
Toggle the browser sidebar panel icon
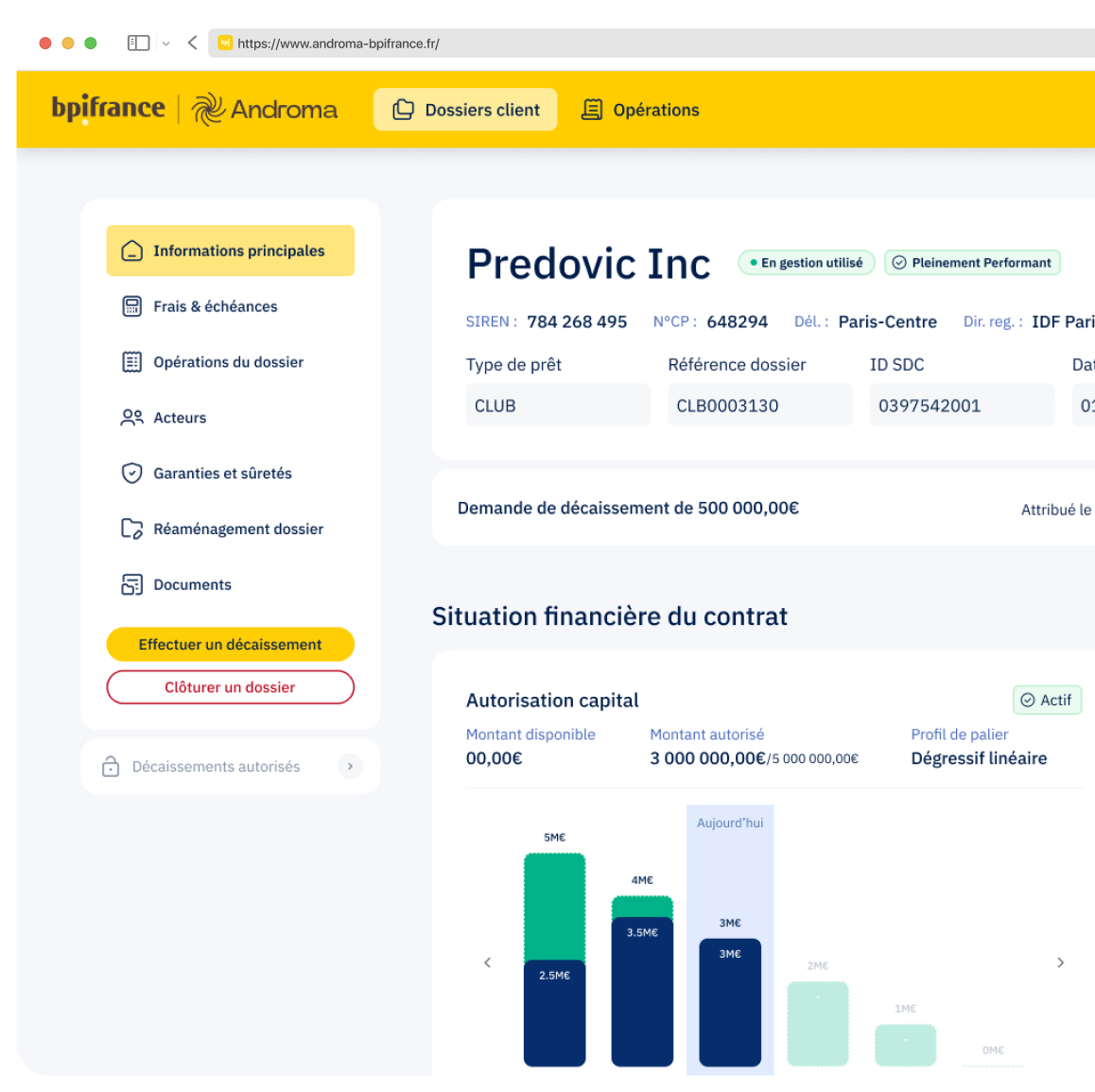[x=139, y=43]
